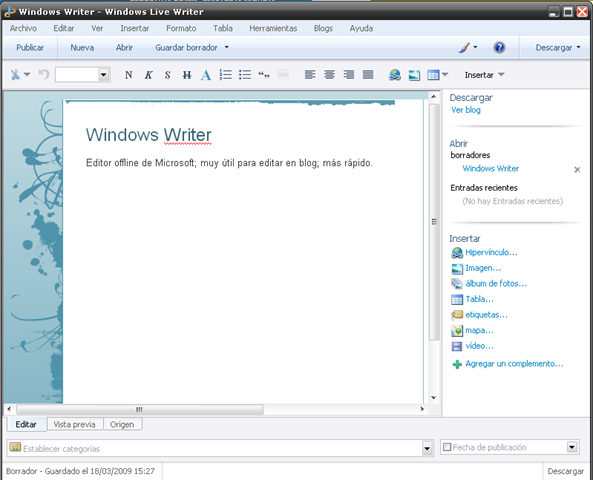Click the sidebar Imagen... link

pyautogui.click(x=483, y=268)
